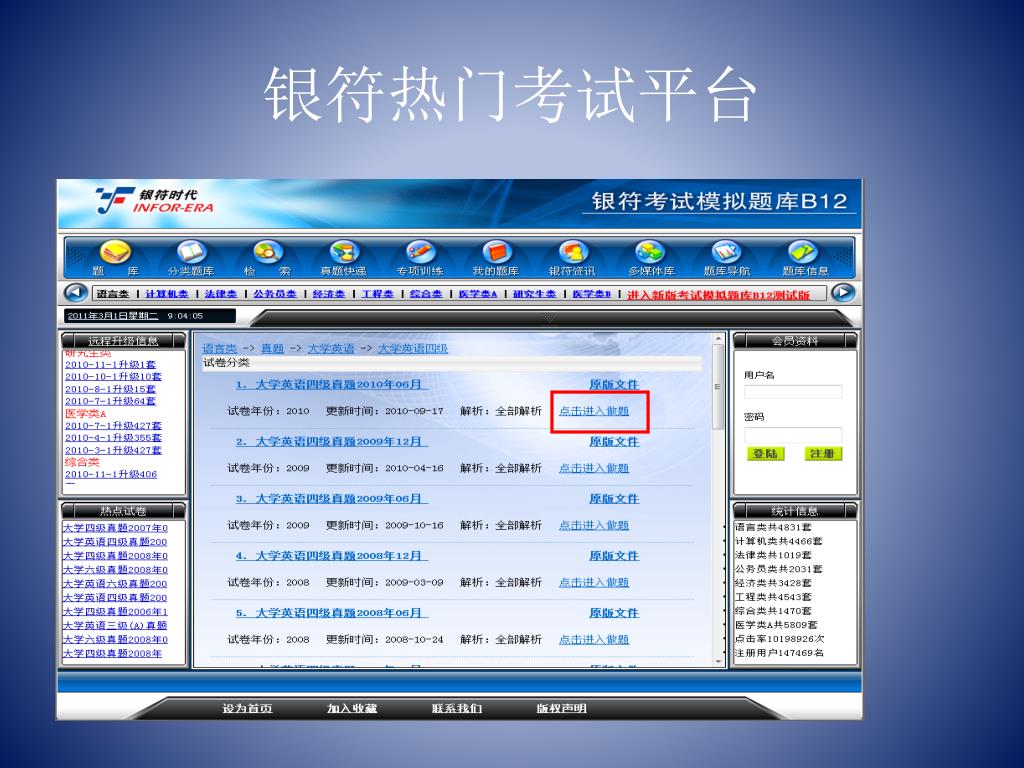Open the 银符资讯 toolbar icon
The width and height of the screenshot is (1024, 768).
coord(573,258)
